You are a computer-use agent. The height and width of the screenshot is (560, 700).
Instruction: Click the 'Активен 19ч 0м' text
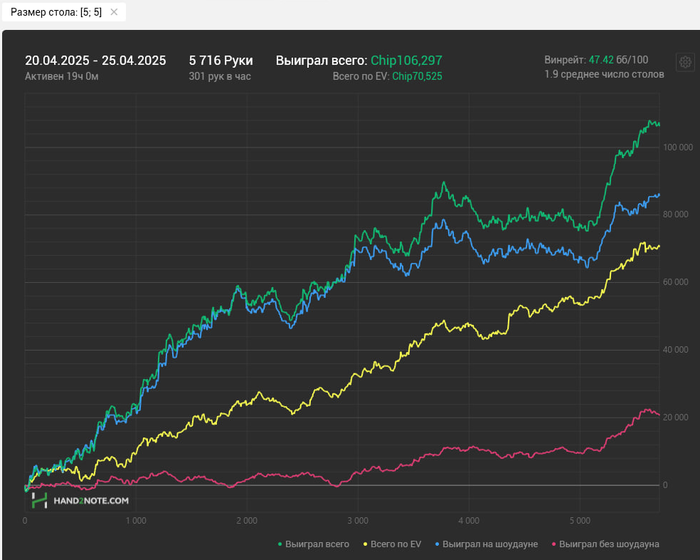[62, 76]
